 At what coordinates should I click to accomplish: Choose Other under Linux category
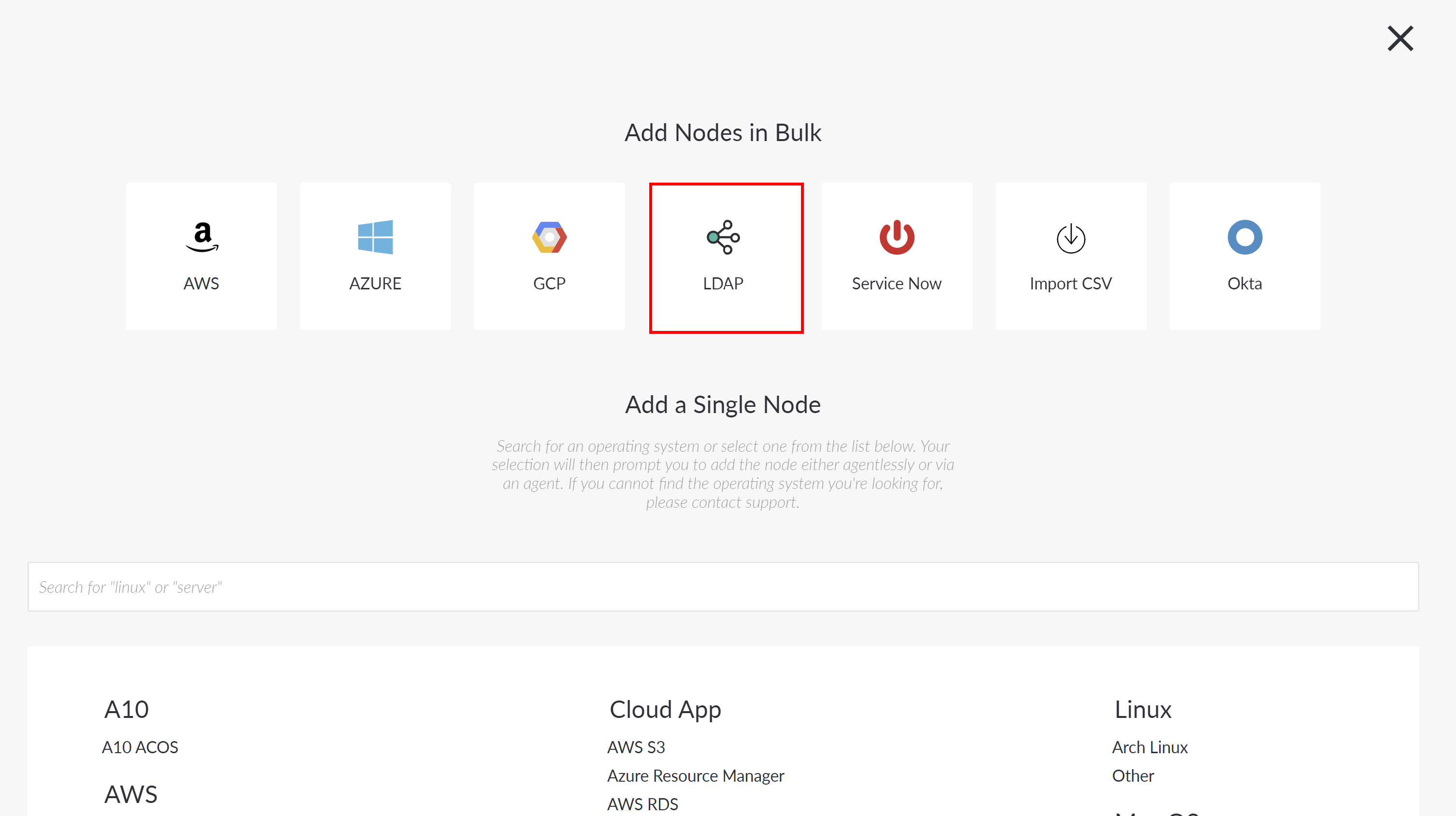pyautogui.click(x=1133, y=775)
